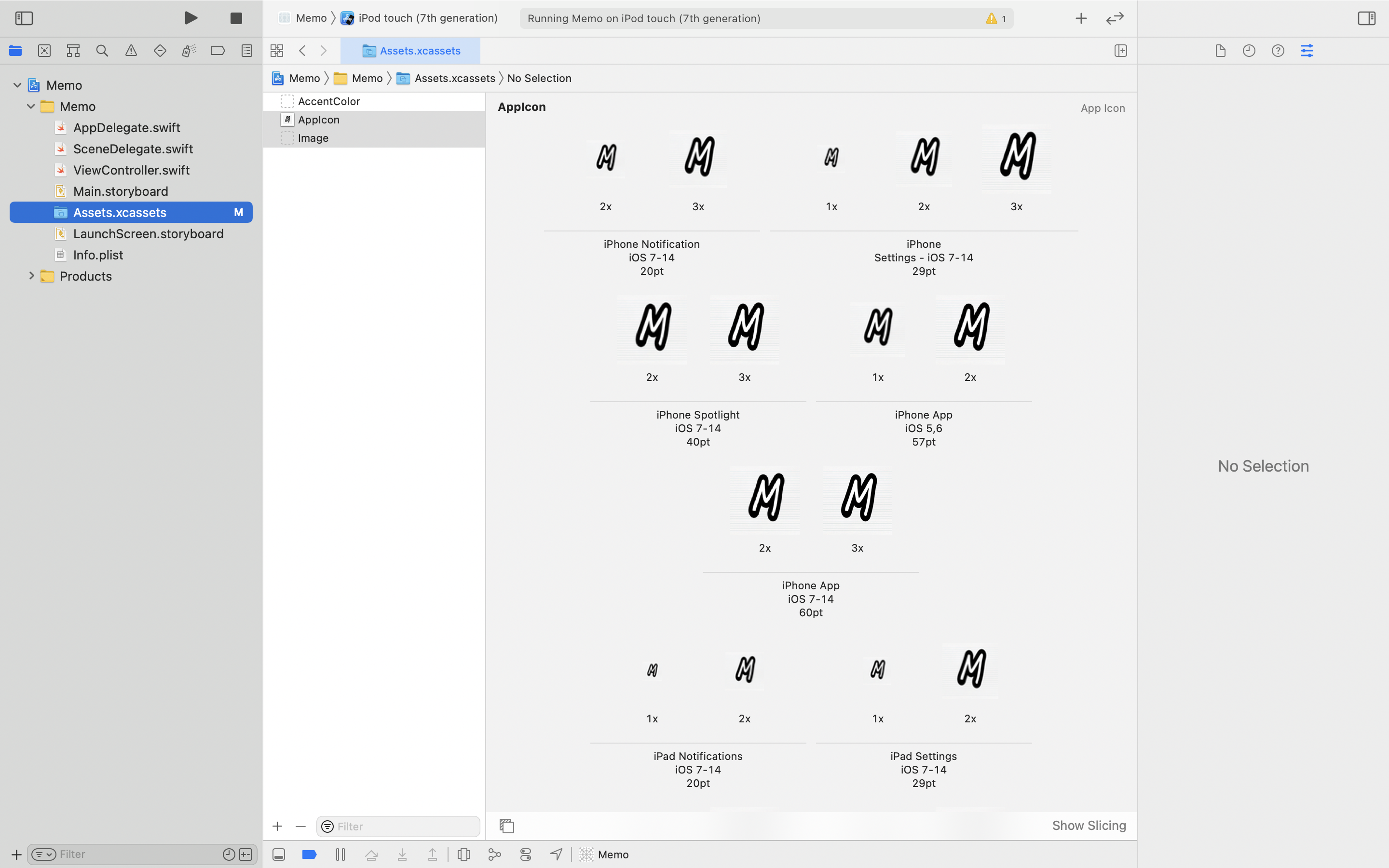Click the Debug View Hierarchy icon
The width and height of the screenshot is (1389, 868).
464,854
